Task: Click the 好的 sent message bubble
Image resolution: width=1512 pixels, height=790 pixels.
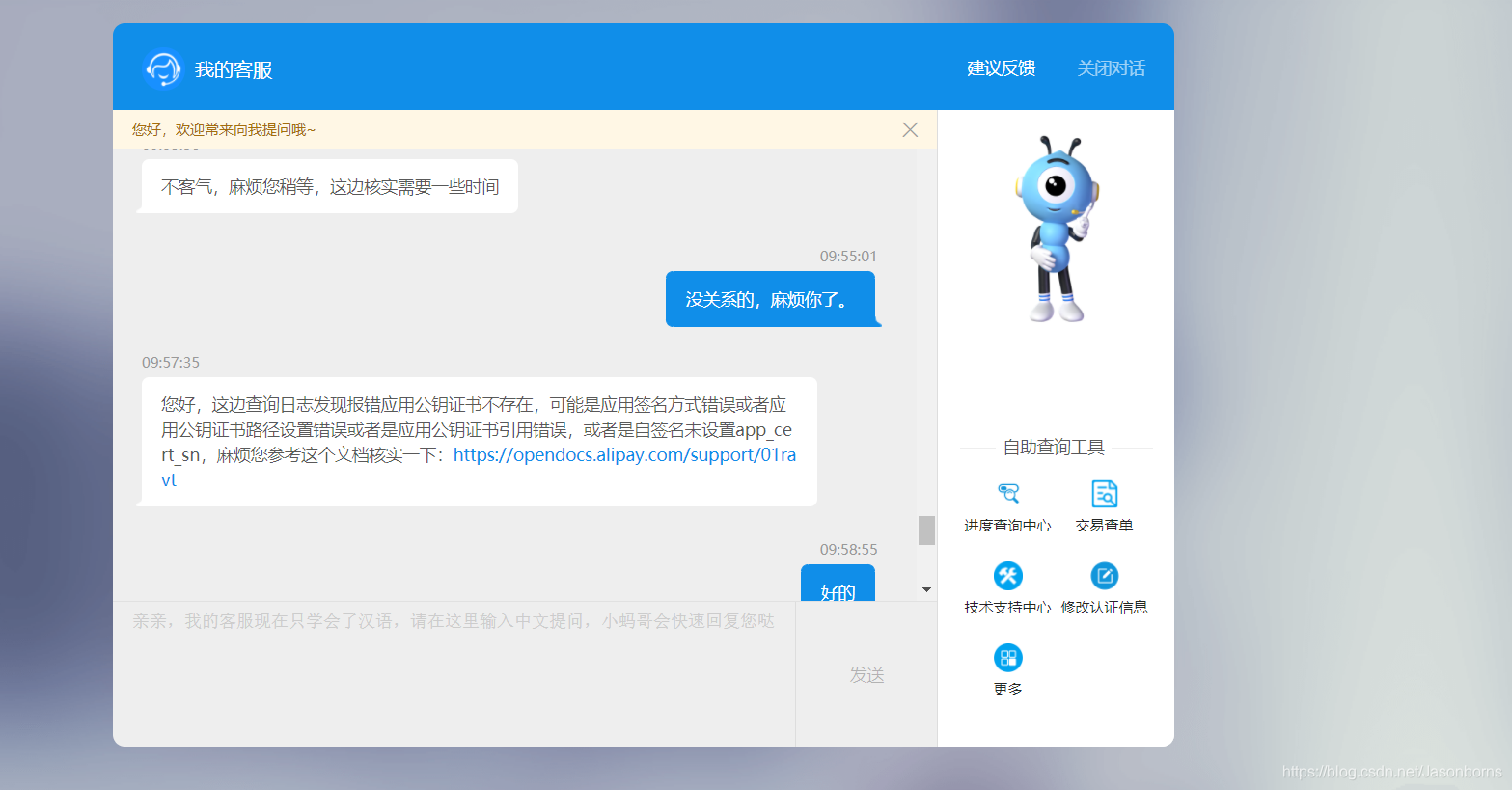Action: (x=838, y=584)
